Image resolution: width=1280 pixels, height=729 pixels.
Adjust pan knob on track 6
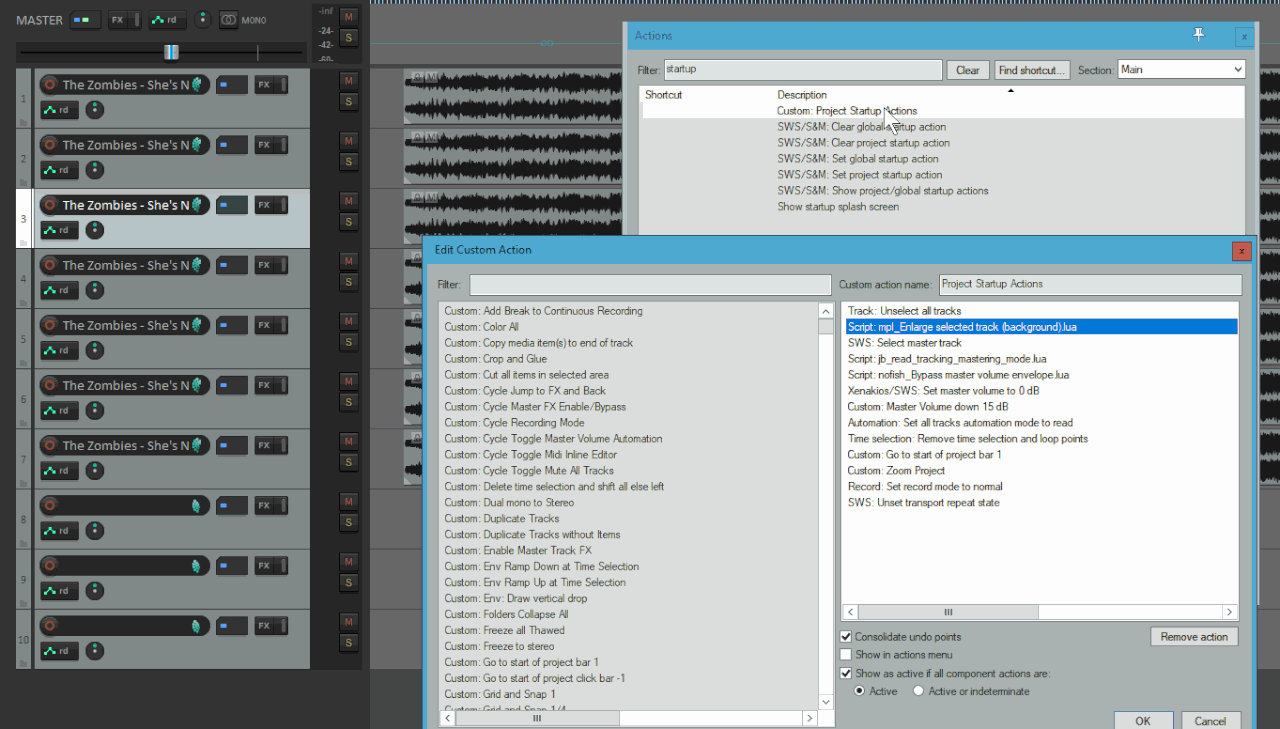(94, 410)
